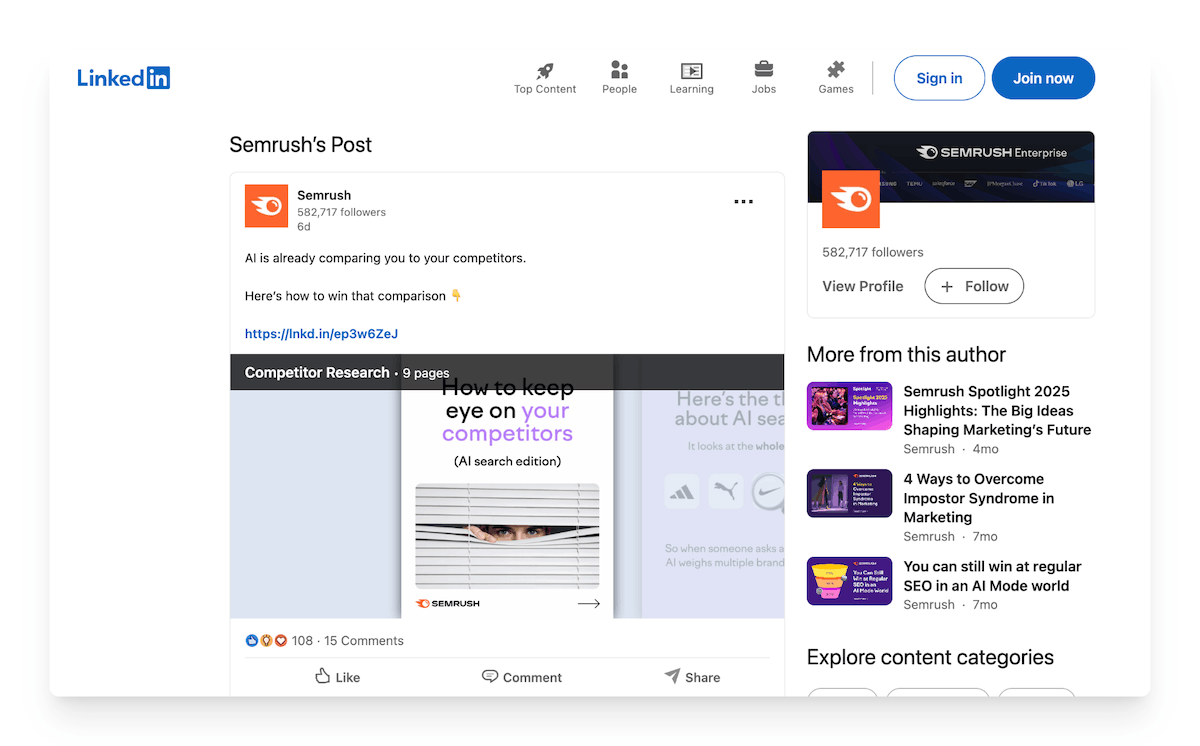The width and height of the screenshot is (1200, 746).
Task: Open the Games puzzle icon
Action: coord(835,70)
